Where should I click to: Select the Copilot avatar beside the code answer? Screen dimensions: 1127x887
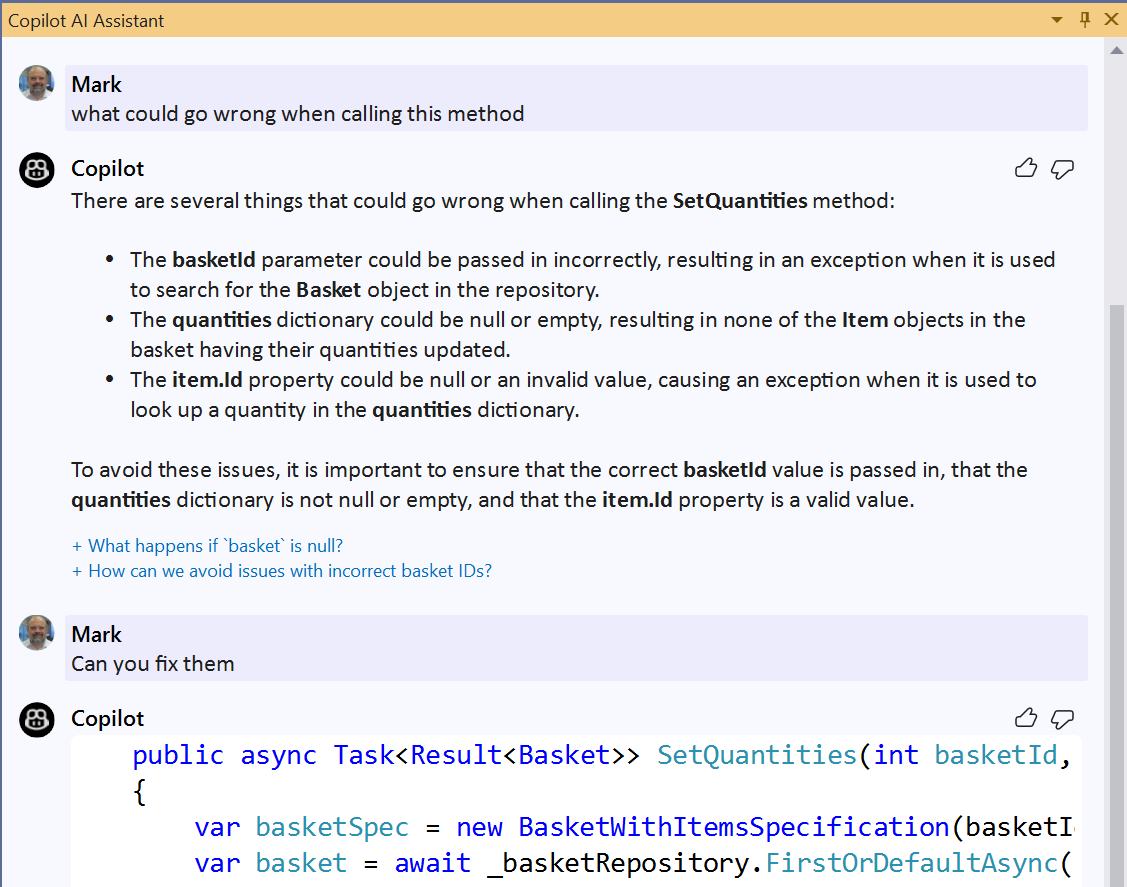(x=36, y=719)
